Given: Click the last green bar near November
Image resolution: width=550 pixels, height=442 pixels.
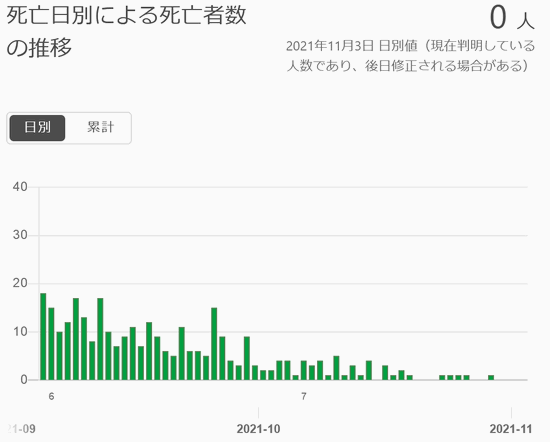Looking at the screenshot, I should [x=491, y=377].
